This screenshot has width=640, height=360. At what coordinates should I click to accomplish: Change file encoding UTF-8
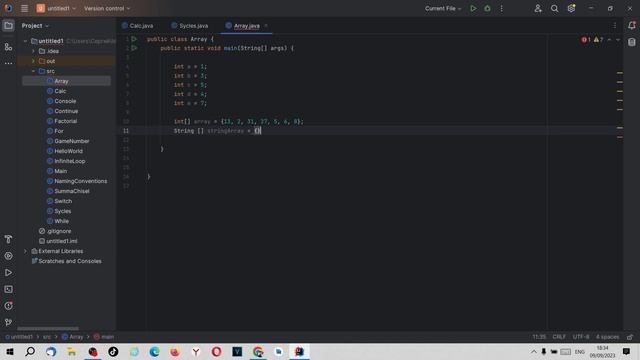(x=581, y=337)
